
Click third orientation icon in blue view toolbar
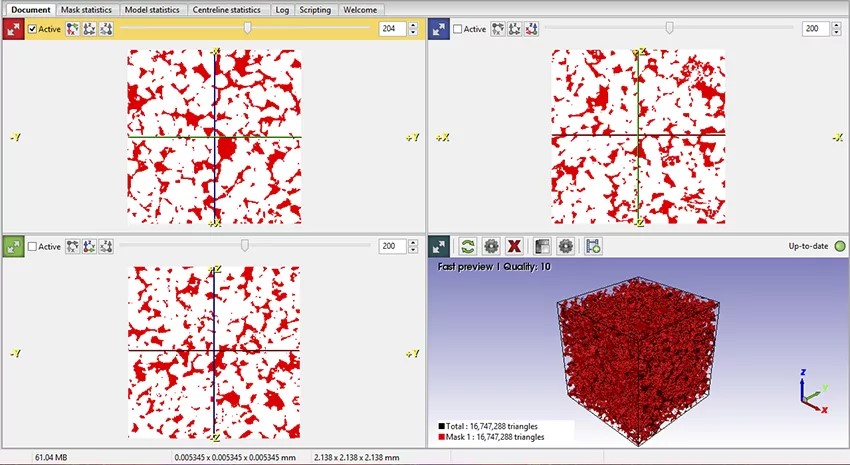click(531, 29)
